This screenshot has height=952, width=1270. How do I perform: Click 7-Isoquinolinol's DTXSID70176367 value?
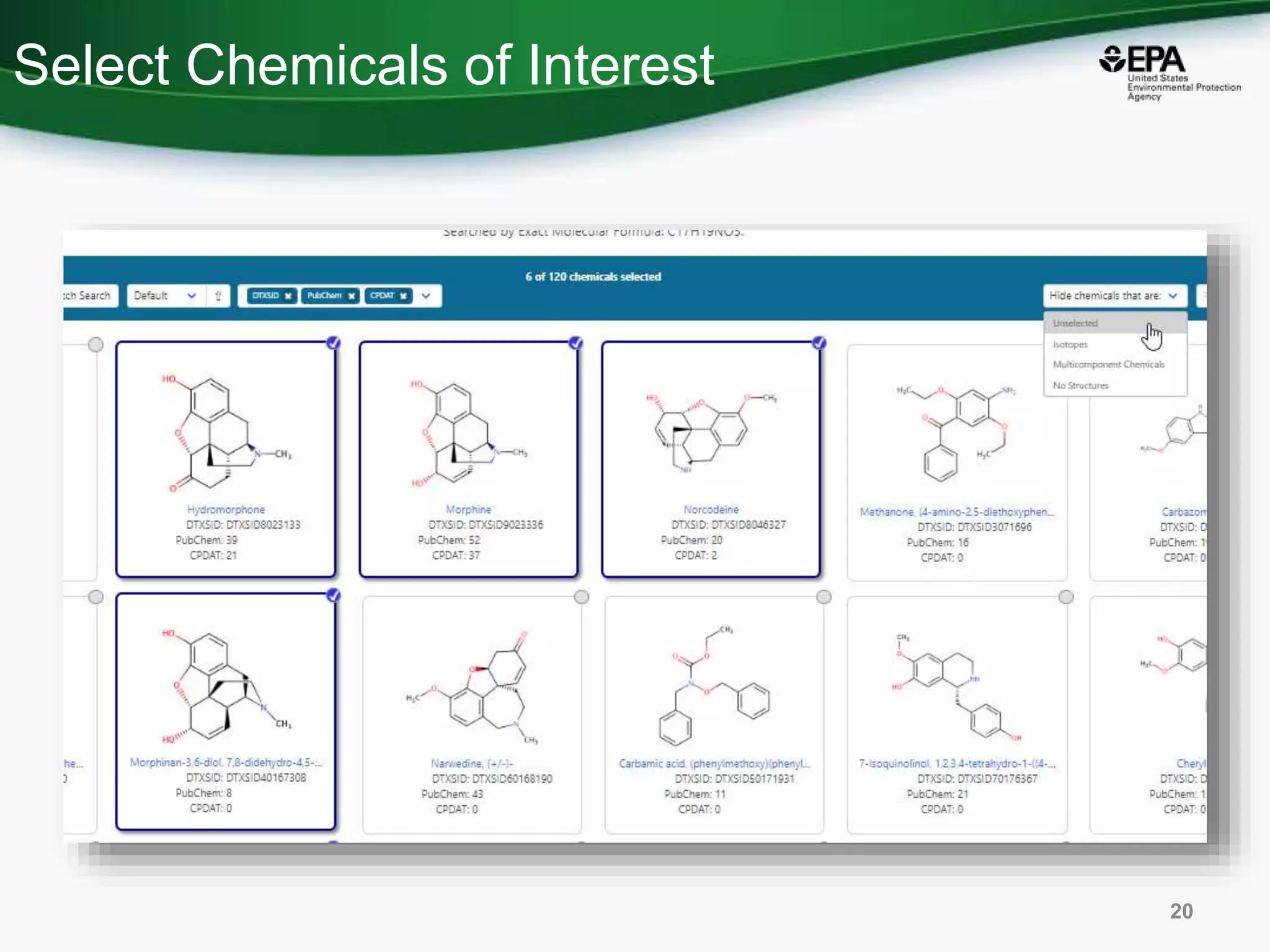tap(997, 779)
